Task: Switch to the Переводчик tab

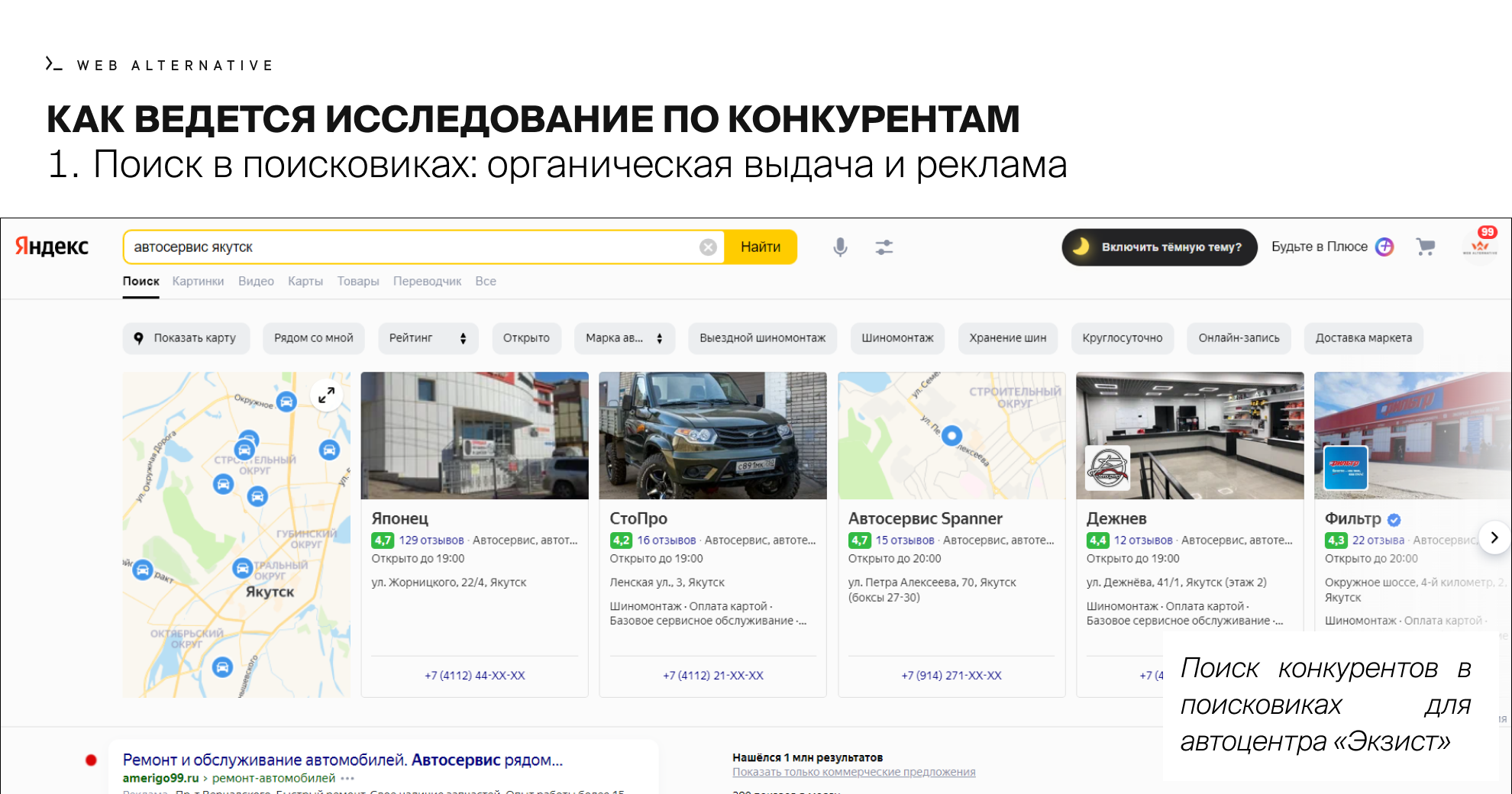Action: point(427,282)
